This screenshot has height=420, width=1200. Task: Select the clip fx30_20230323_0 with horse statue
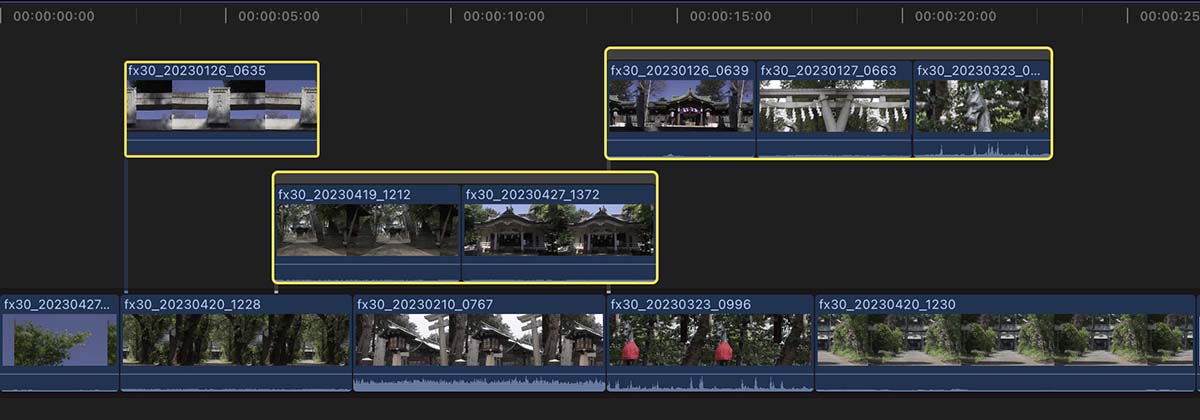(982, 109)
